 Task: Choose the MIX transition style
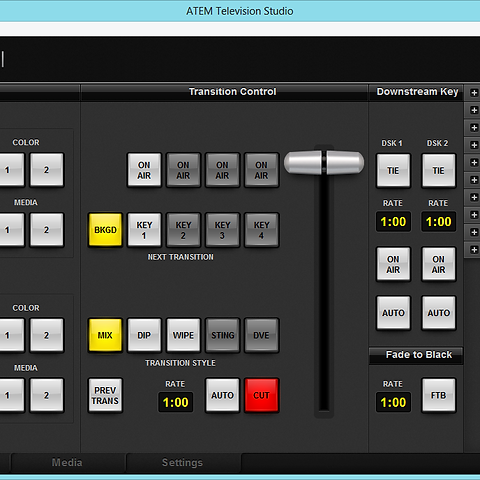tap(105, 335)
